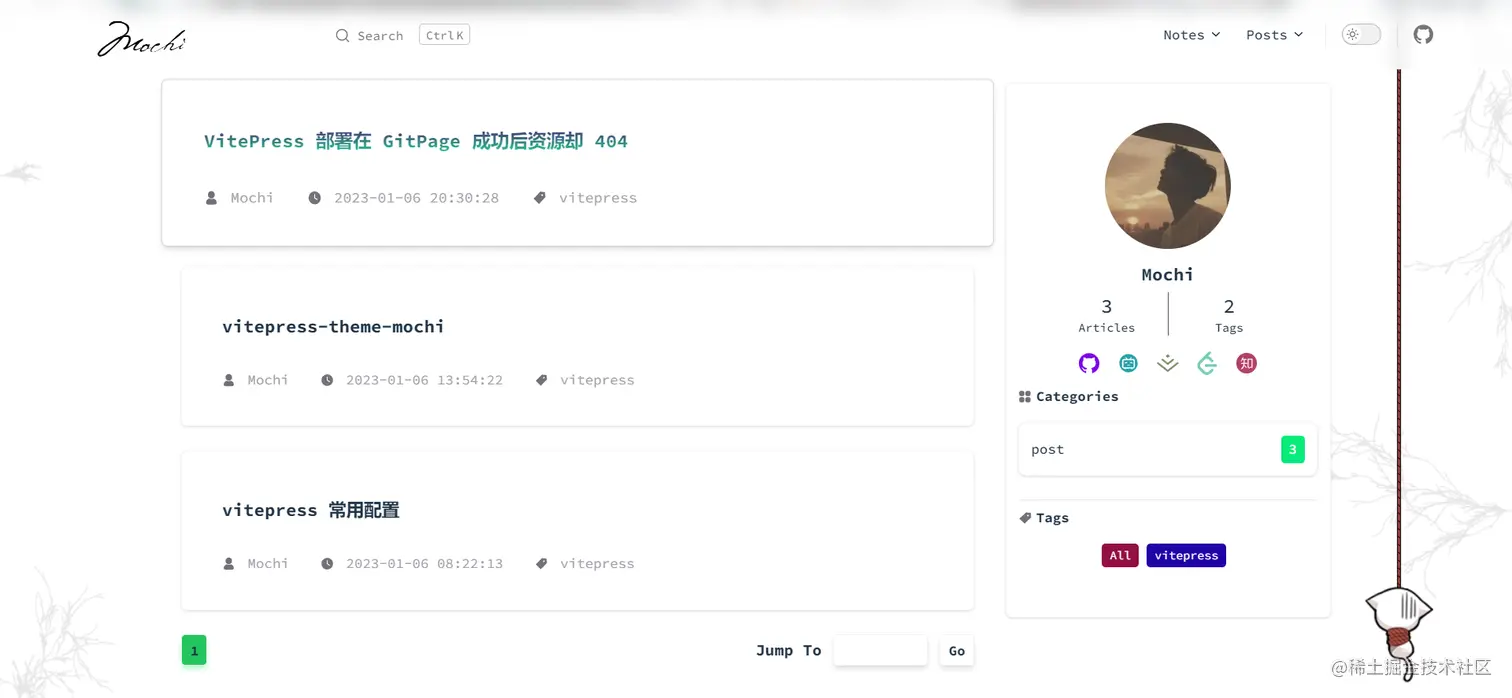Click the Ctrl K search shortcut badge
Viewport: 1512px width, 698px height.
coord(444,35)
